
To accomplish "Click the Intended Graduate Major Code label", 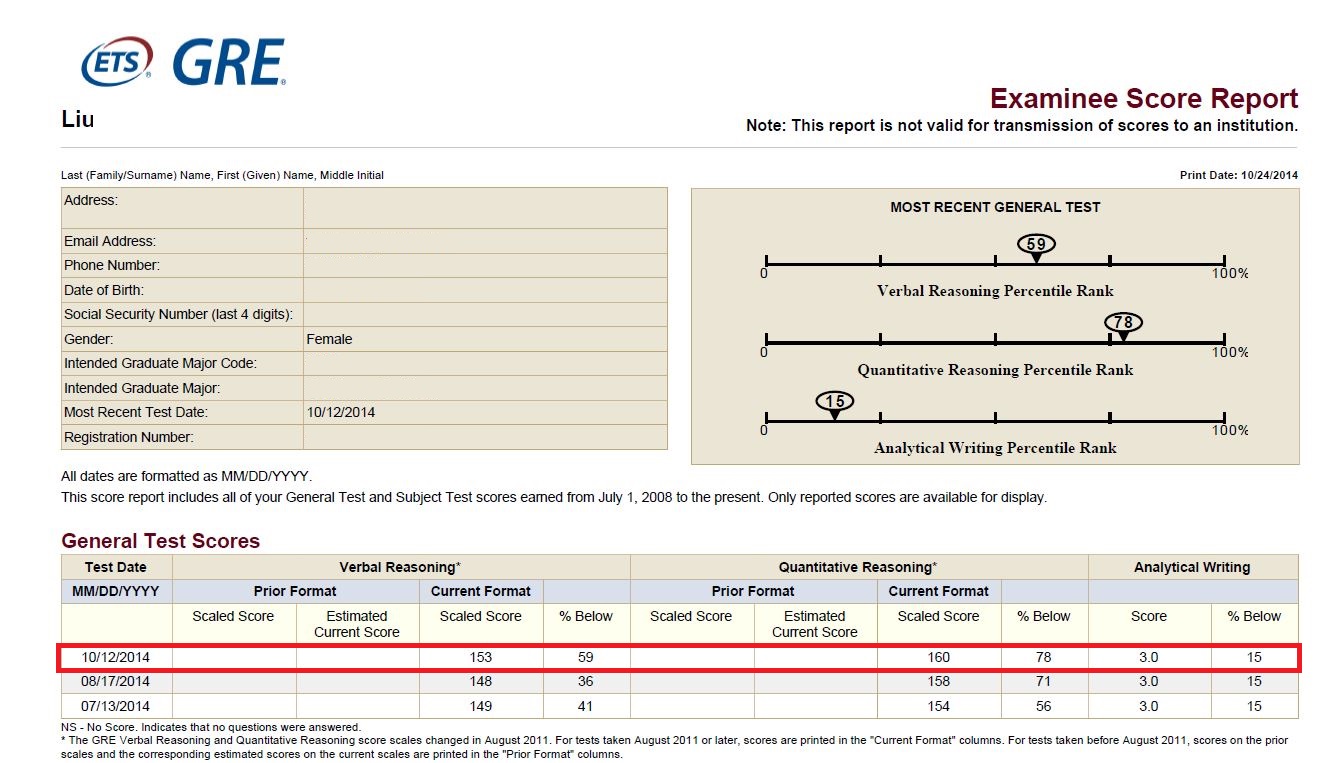I will pos(161,363).
